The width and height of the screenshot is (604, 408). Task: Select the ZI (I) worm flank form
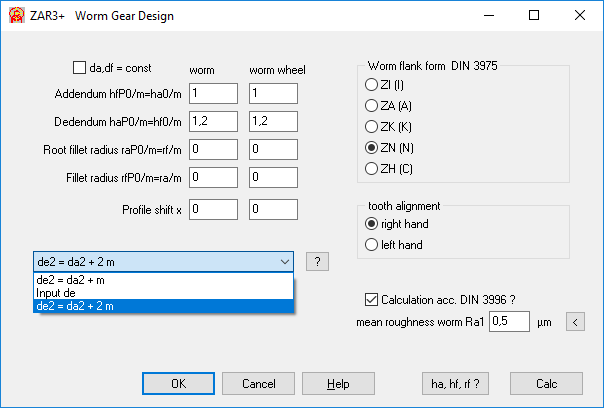click(x=372, y=84)
